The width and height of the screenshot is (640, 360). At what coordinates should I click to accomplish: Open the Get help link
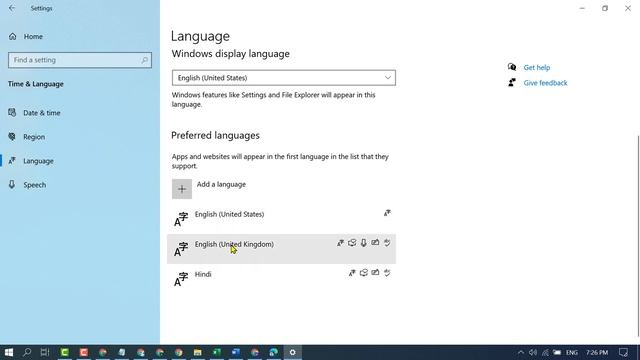click(x=537, y=67)
